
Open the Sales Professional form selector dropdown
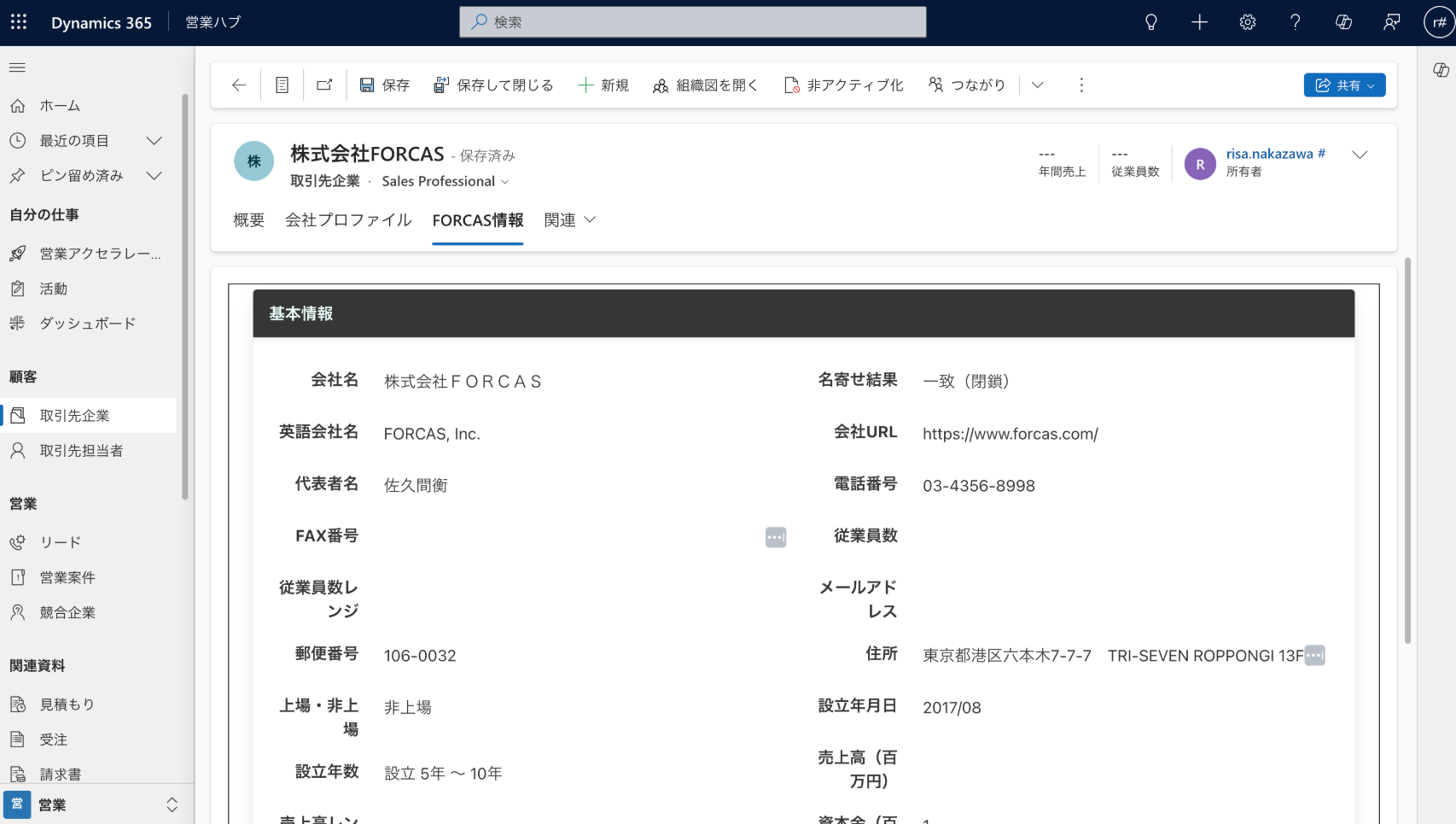(446, 181)
